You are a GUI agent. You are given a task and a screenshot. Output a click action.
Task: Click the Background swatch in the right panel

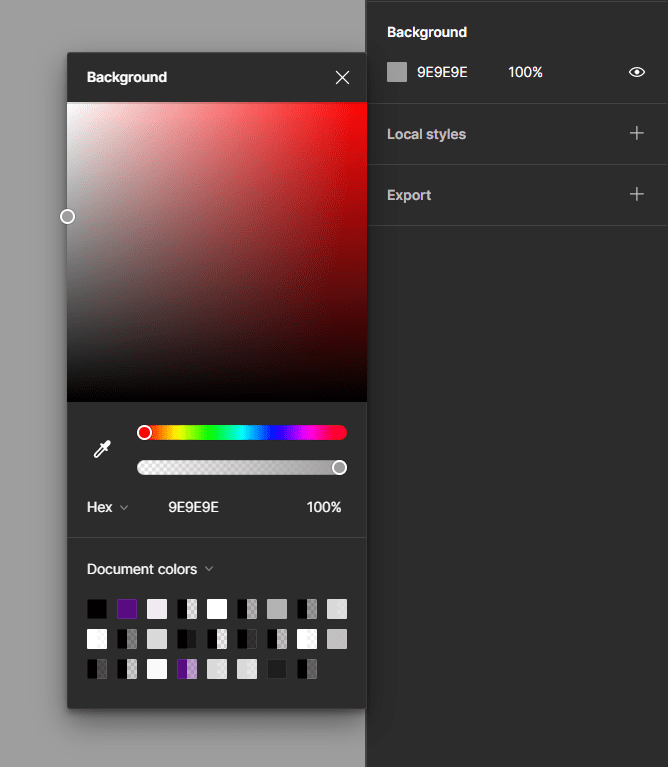(x=397, y=73)
